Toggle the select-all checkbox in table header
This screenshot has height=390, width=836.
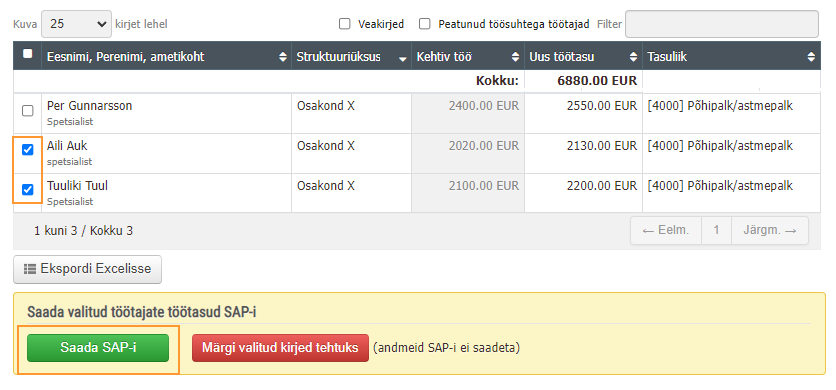coord(28,53)
